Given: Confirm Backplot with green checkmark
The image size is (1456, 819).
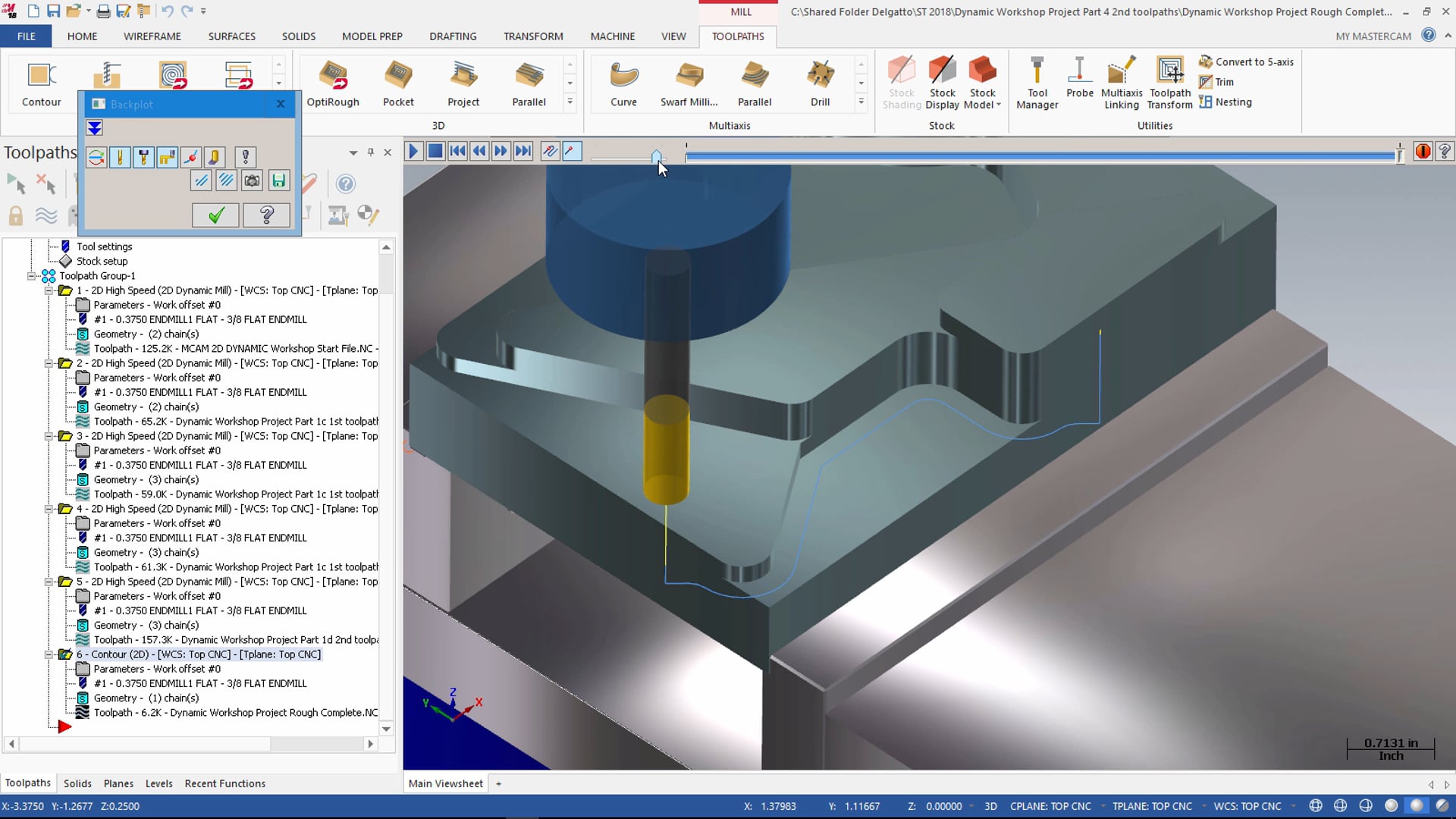Looking at the screenshot, I should click(216, 215).
